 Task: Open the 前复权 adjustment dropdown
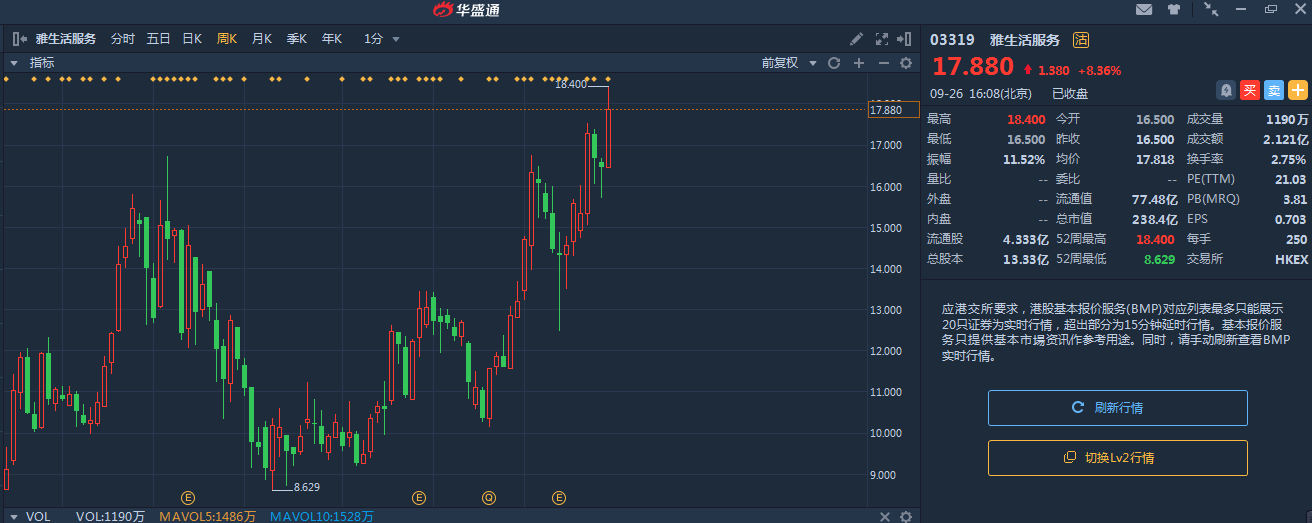click(789, 63)
